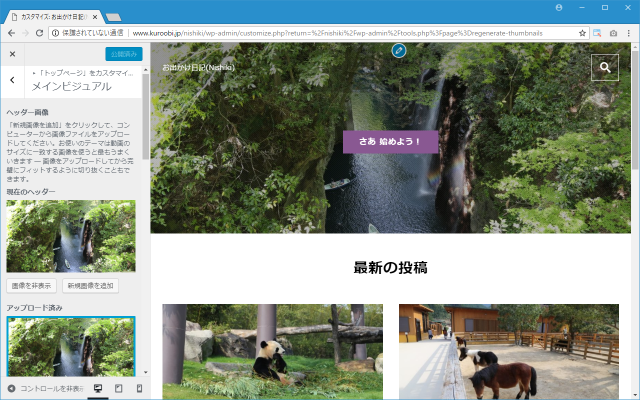The image size is (640, 400).
Task: Switch to mobile preview mode
Action: [x=139, y=388]
